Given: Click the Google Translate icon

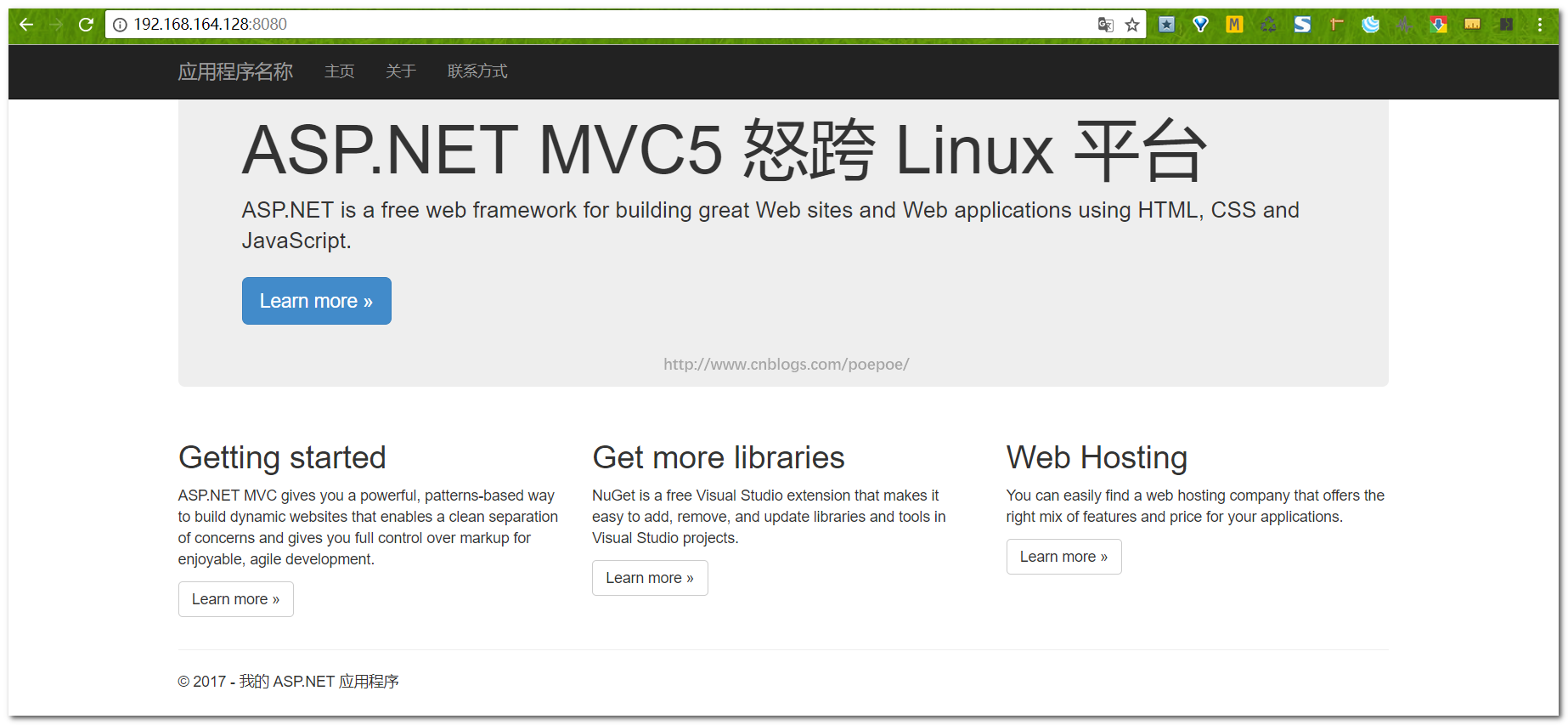Looking at the screenshot, I should pyautogui.click(x=1105, y=25).
